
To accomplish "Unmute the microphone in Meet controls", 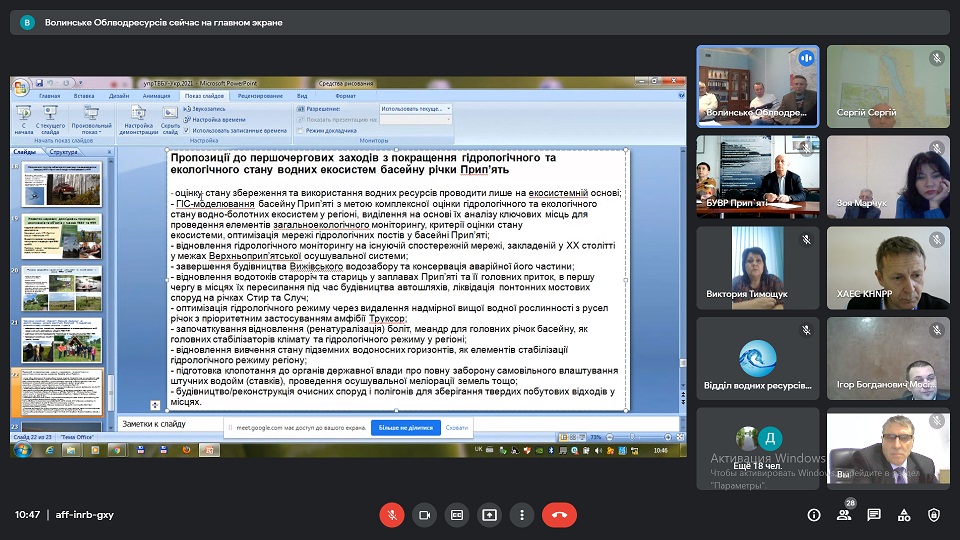I will pyautogui.click(x=392, y=515).
